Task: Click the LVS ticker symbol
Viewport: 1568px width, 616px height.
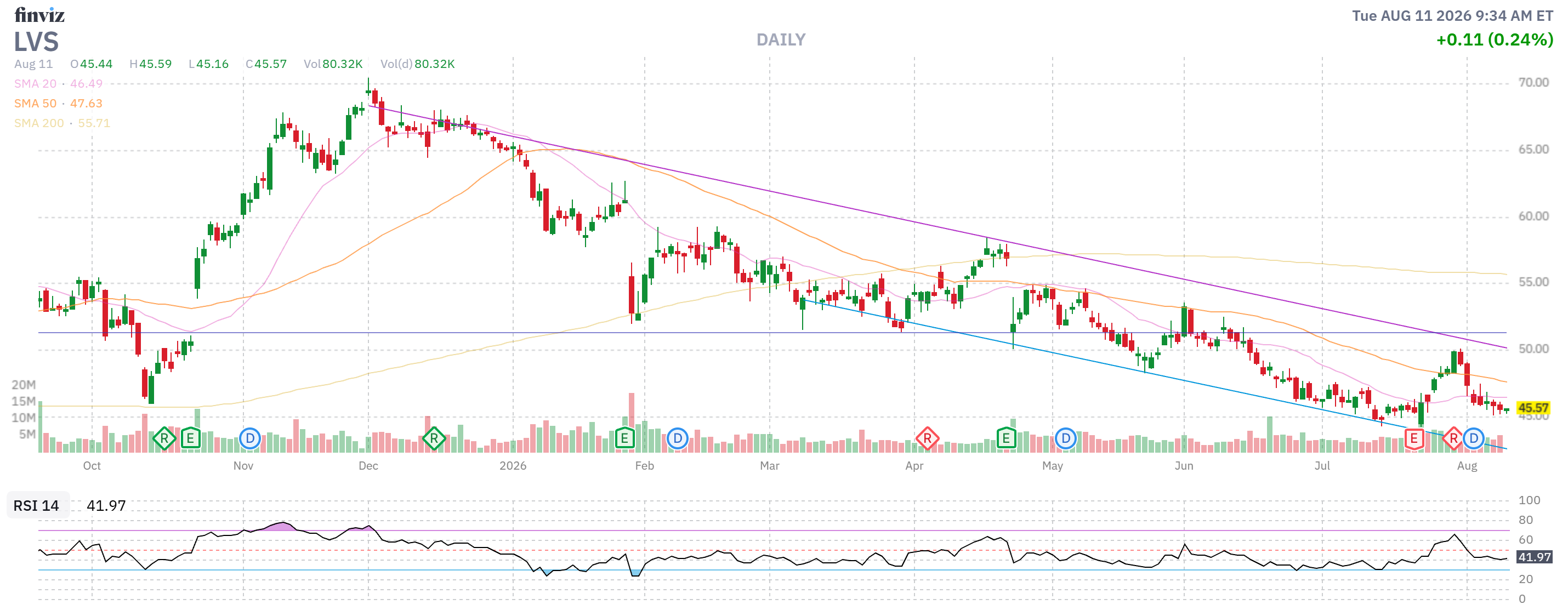Action: [x=37, y=42]
